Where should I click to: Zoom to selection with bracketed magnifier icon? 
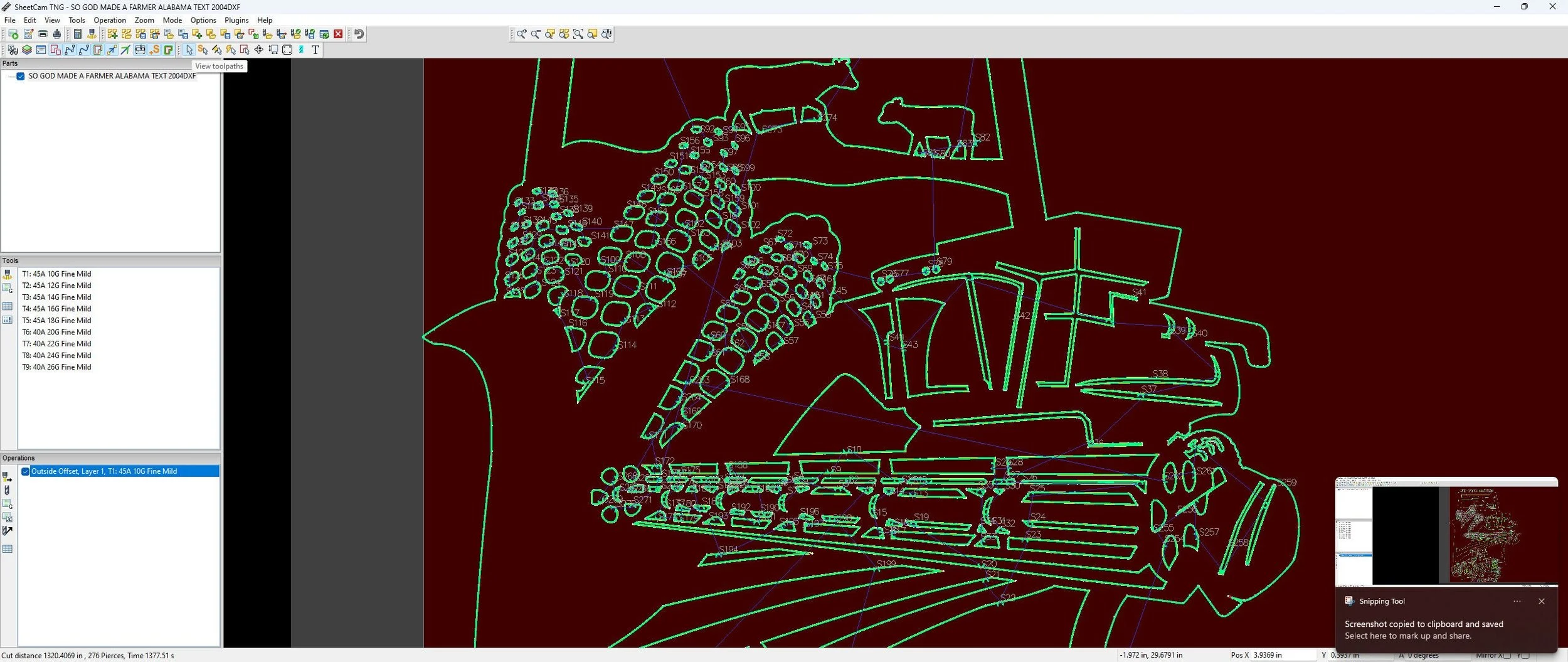pos(578,34)
